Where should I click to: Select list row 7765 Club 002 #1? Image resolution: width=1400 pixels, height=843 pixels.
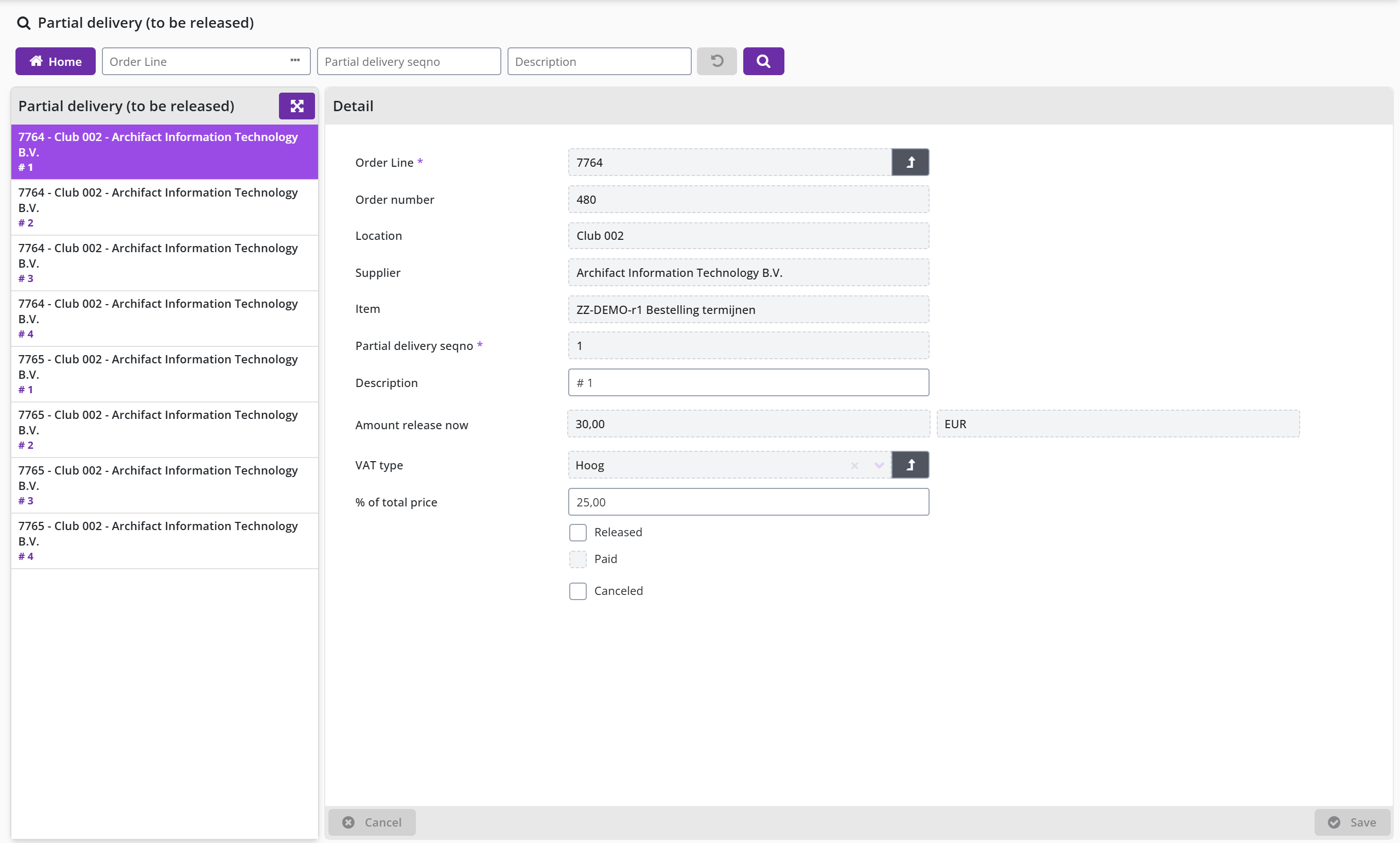(165, 374)
